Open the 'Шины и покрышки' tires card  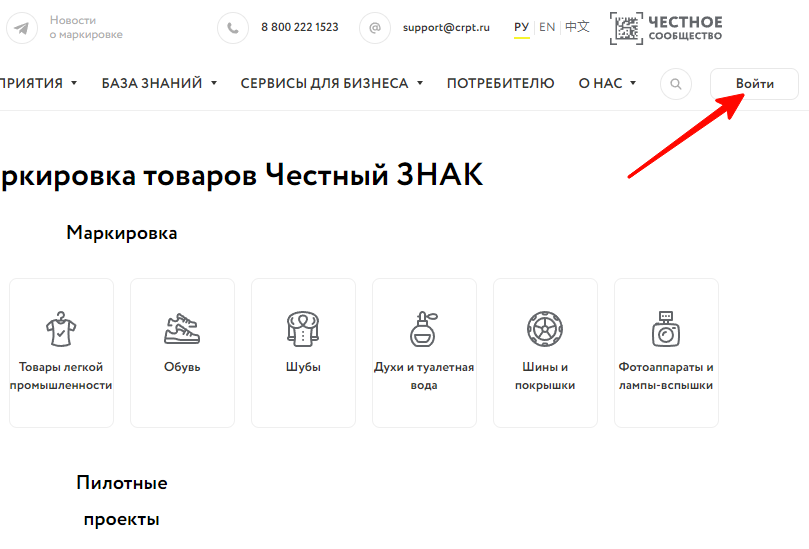545,353
